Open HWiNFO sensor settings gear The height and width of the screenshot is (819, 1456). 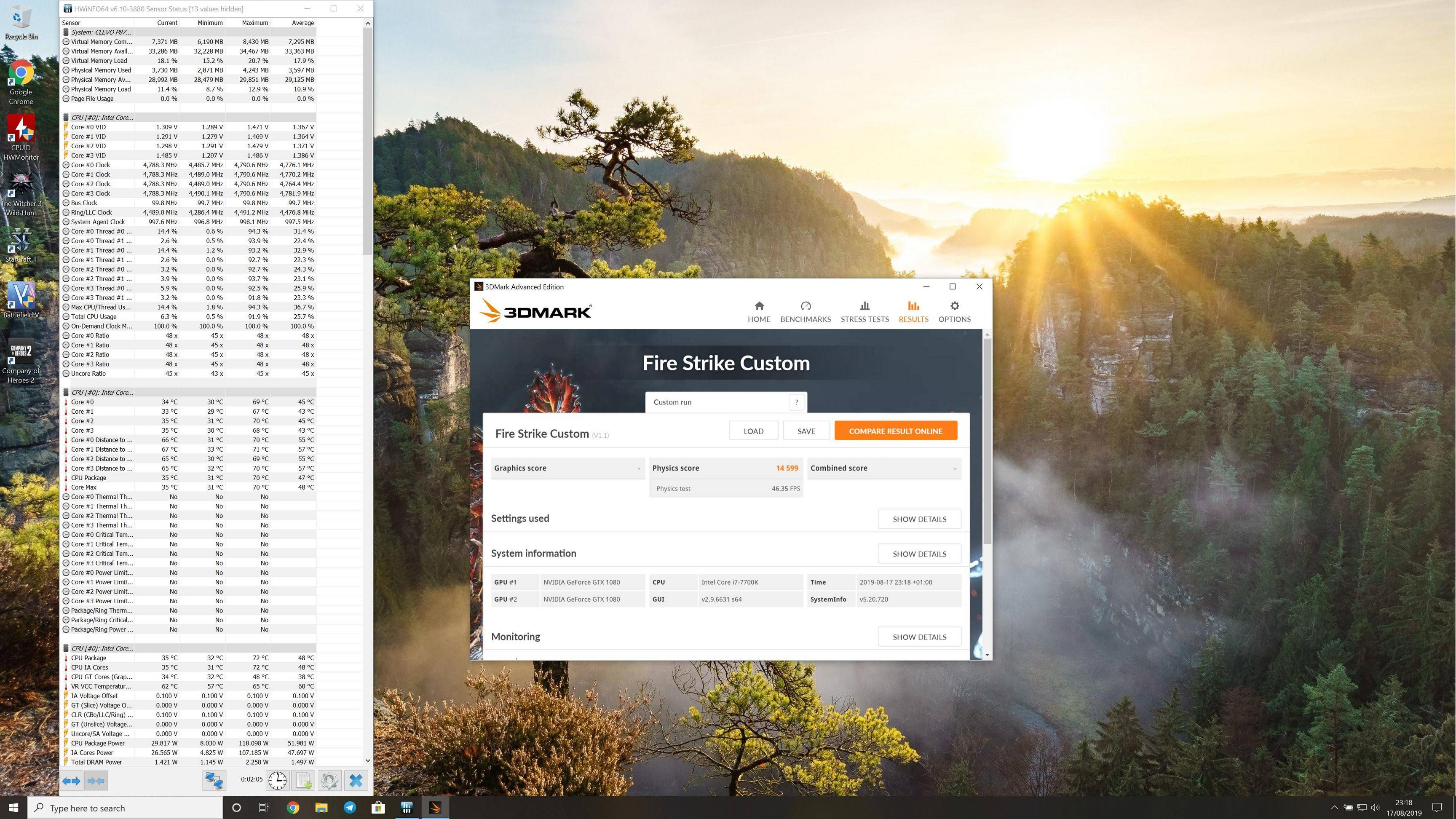(329, 781)
